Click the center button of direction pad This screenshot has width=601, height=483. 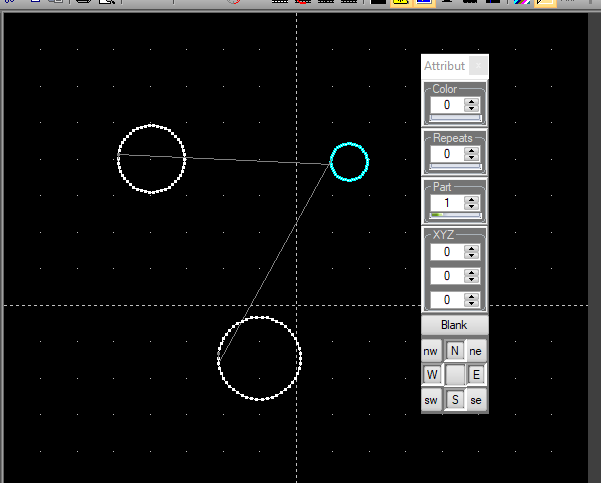pos(454,375)
